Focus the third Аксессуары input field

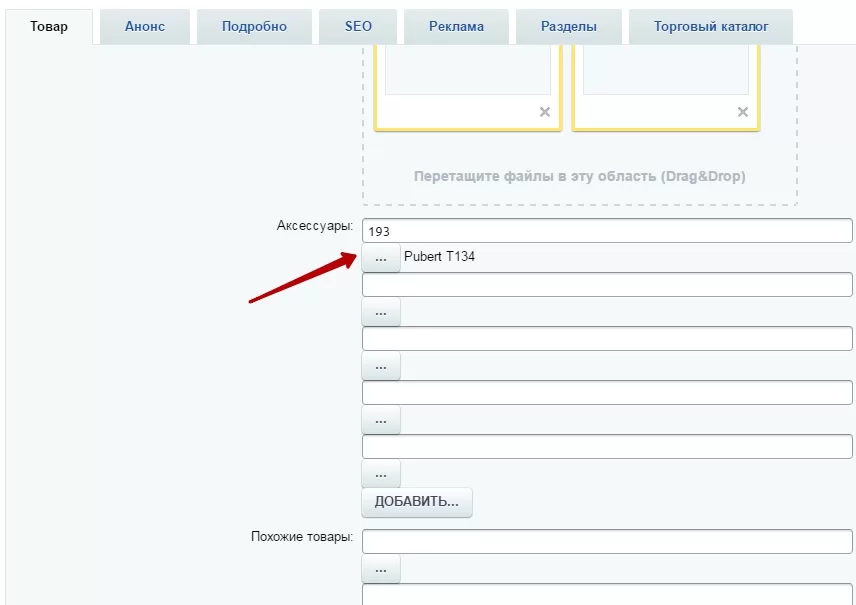[x=607, y=339]
